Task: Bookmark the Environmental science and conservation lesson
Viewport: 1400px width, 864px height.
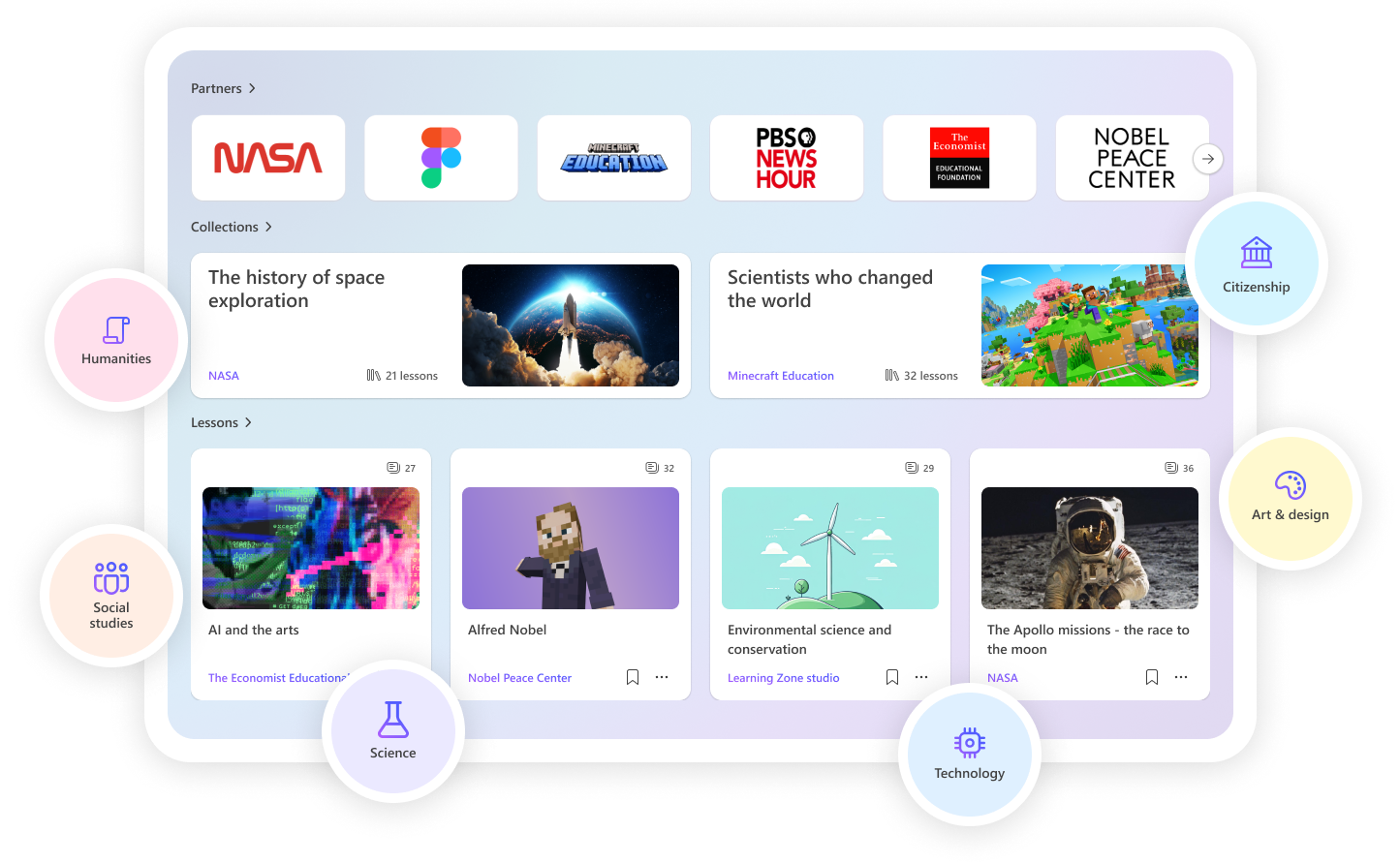Action: pyautogui.click(x=892, y=677)
